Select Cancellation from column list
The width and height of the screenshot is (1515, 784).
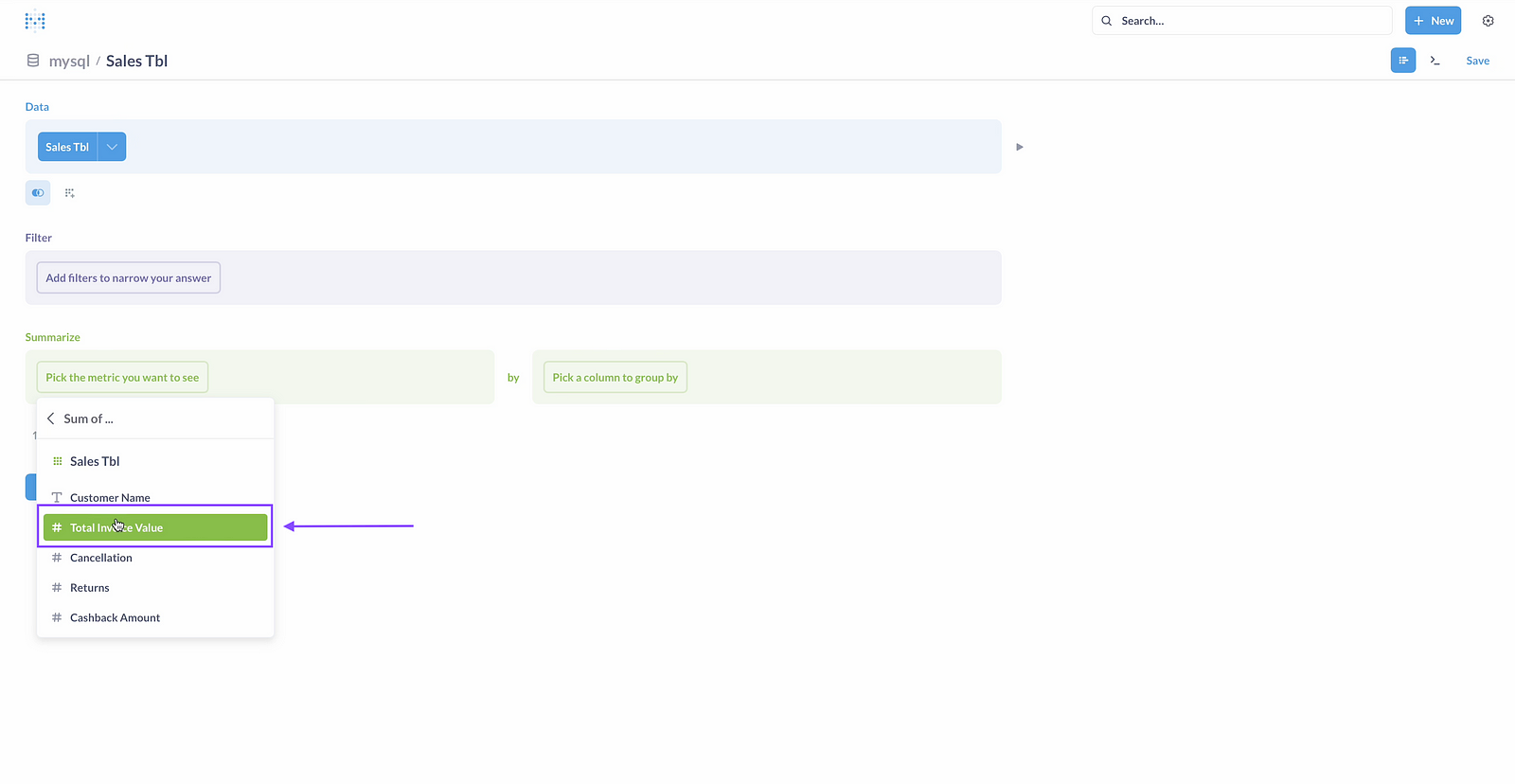(x=101, y=558)
